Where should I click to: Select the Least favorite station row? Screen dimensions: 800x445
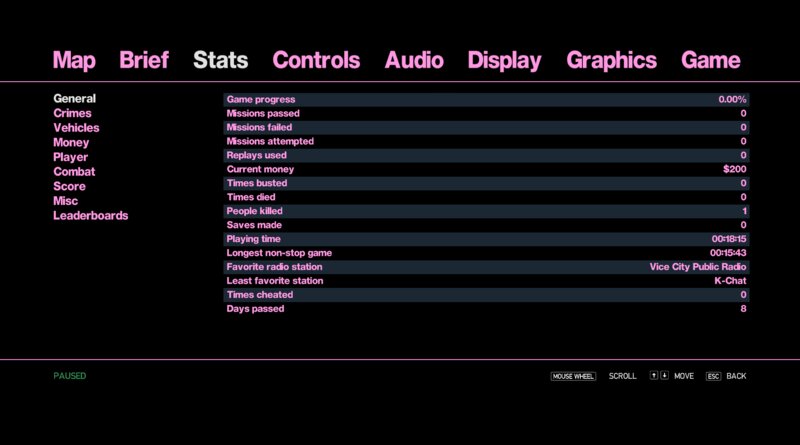tap(486, 281)
